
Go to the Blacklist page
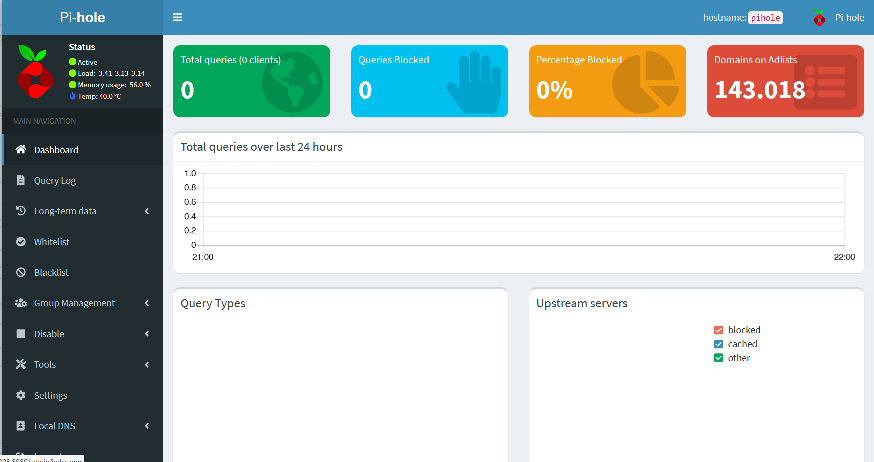click(82, 272)
